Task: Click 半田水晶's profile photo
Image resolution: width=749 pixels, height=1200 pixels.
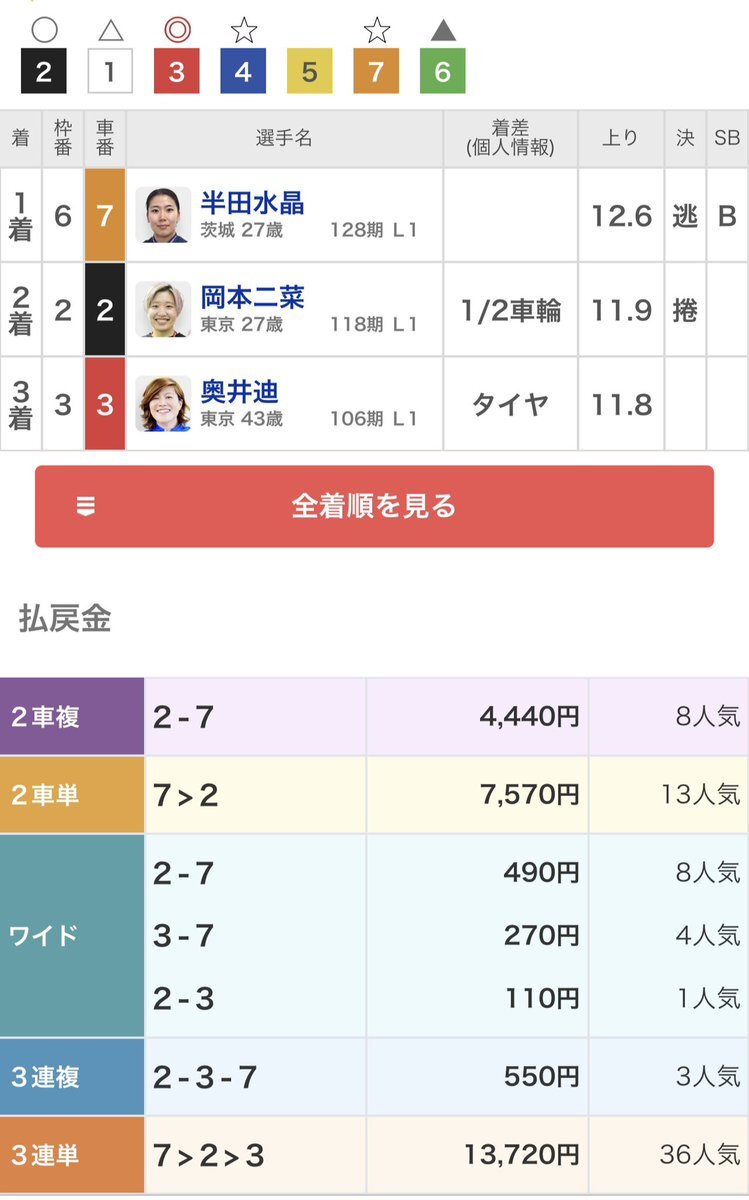Action: coord(163,214)
